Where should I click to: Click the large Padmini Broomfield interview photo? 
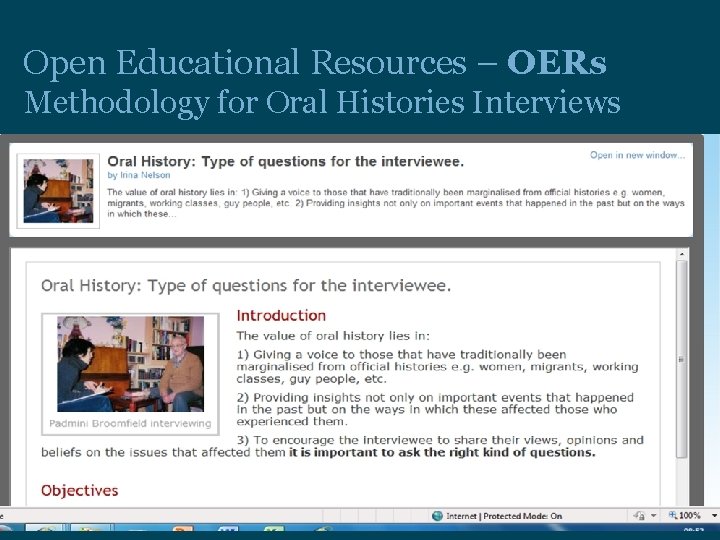[130, 364]
